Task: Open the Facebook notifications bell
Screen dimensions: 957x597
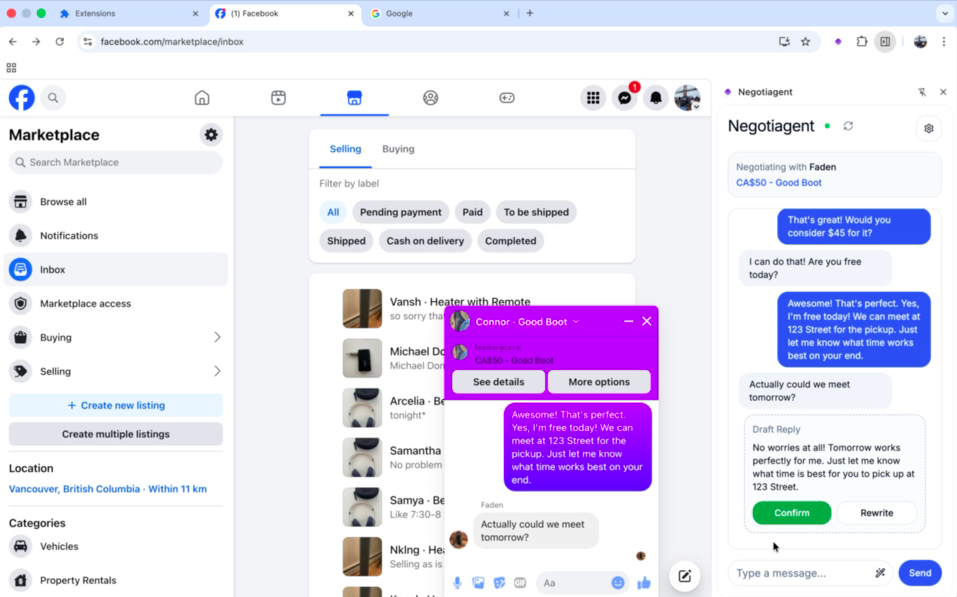Action: point(656,98)
